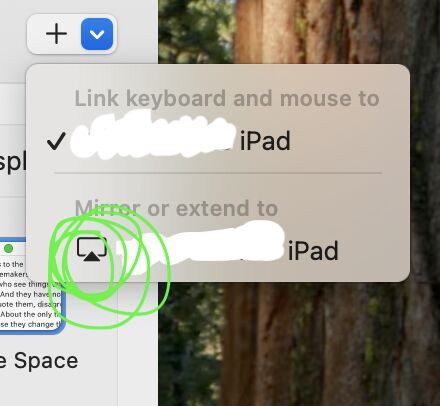The height and width of the screenshot is (406, 440).
Task: Click whited-out device name in checked entry
Action: pyautogui.click(x=153, y=135)
